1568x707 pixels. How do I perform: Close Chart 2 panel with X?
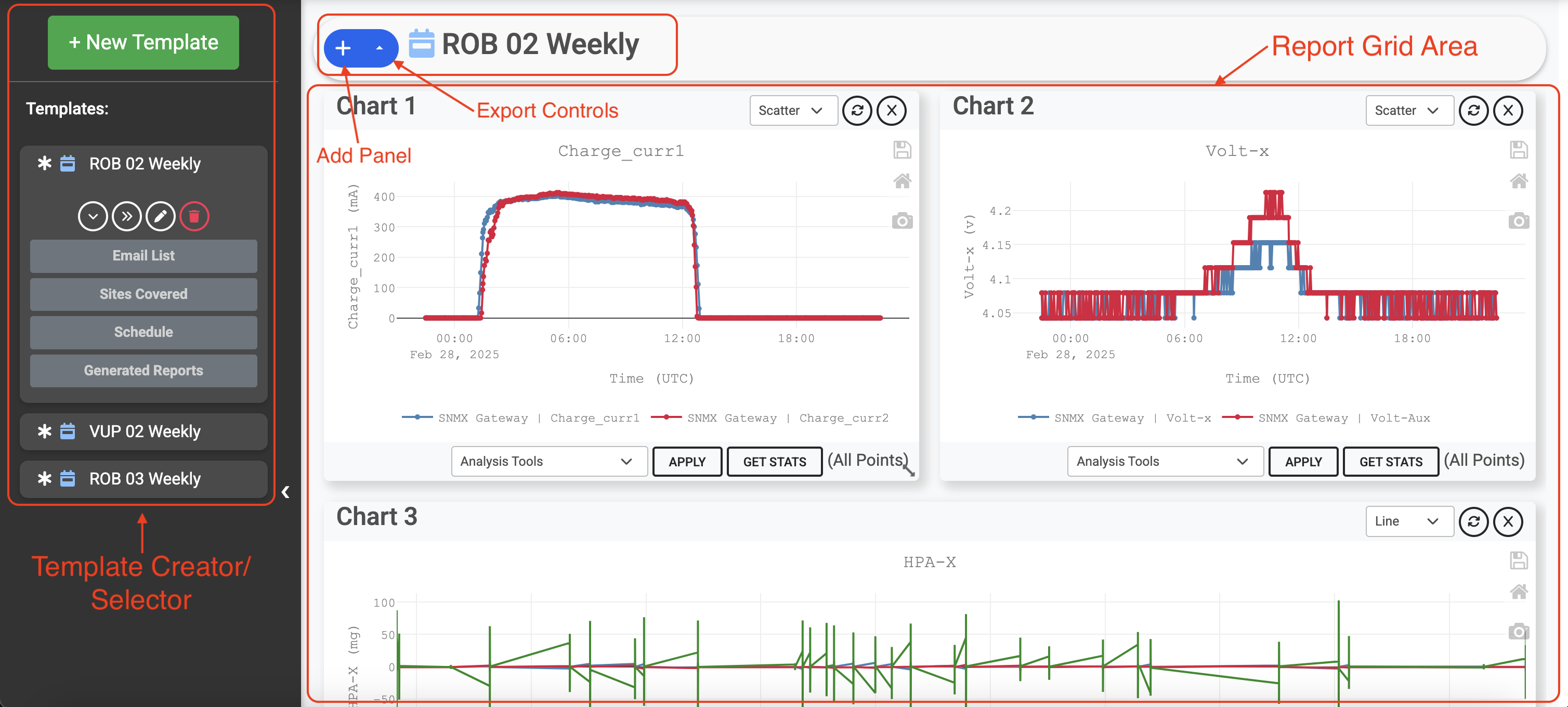[x=1508, y=111]
